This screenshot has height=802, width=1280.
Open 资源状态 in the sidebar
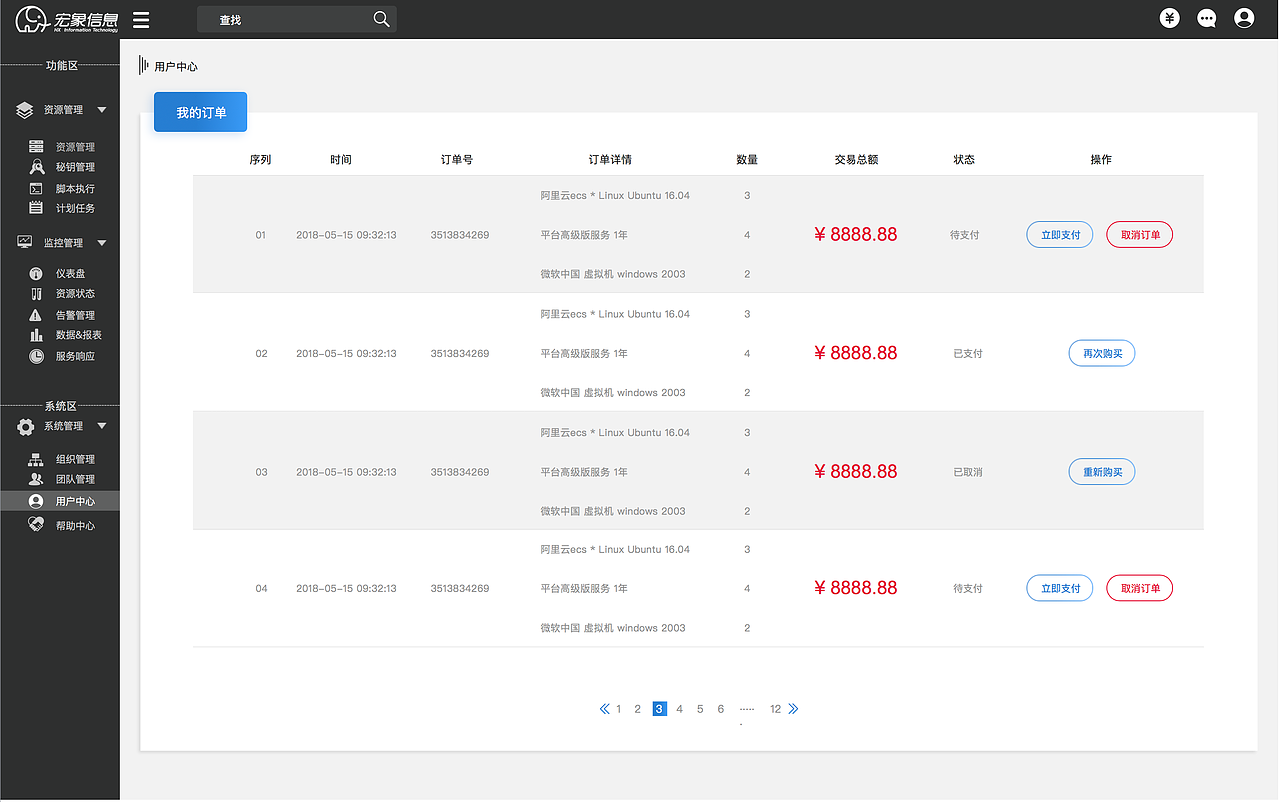pyautogui.click(x=75, y=294)
